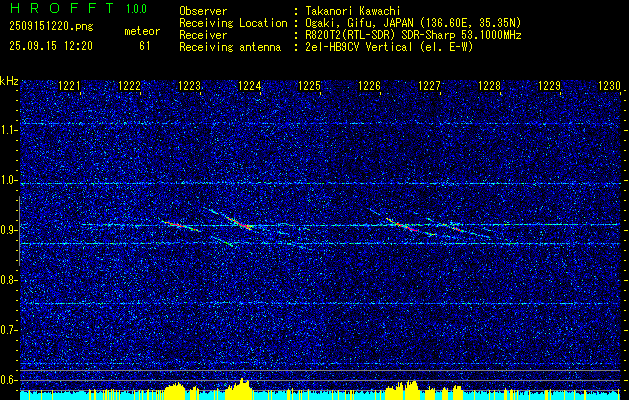Screen dimensions: 629x400
Task: Click the meteor label
Action: [x=142, y=31]
